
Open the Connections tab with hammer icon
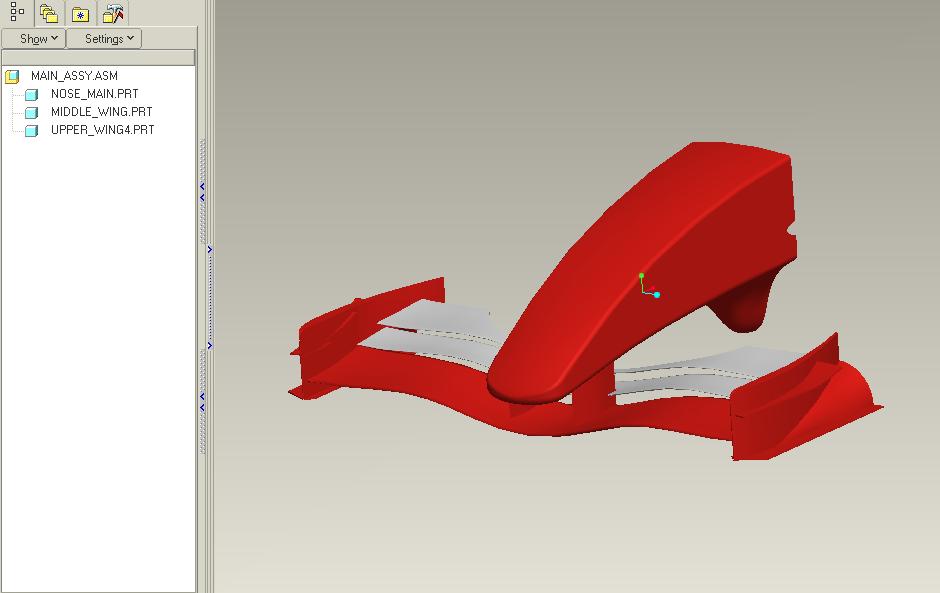[113, 13]
